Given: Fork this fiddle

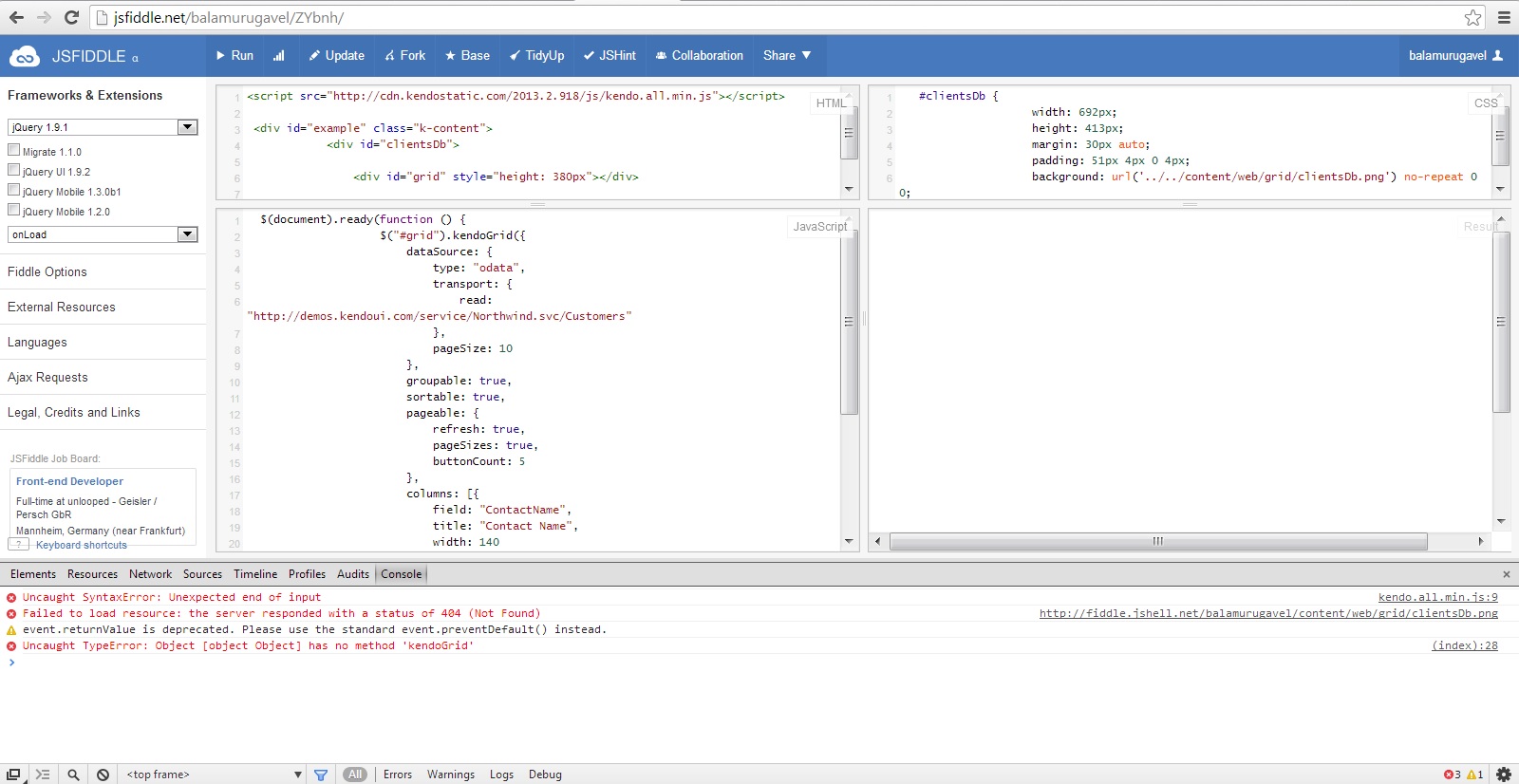Looking at the screenshot, I should 404,56.
